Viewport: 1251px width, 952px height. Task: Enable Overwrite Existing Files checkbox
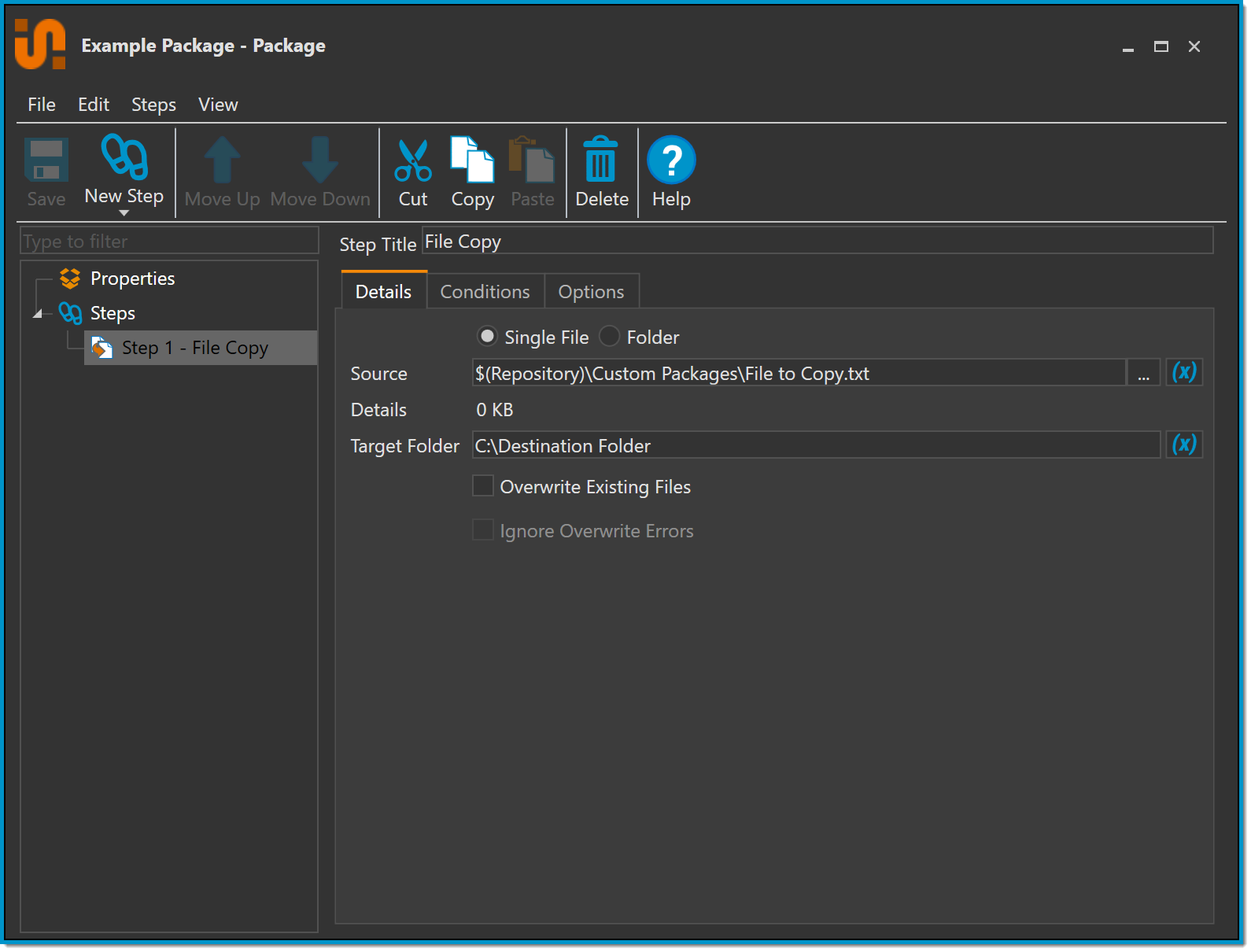click(483, 486)
